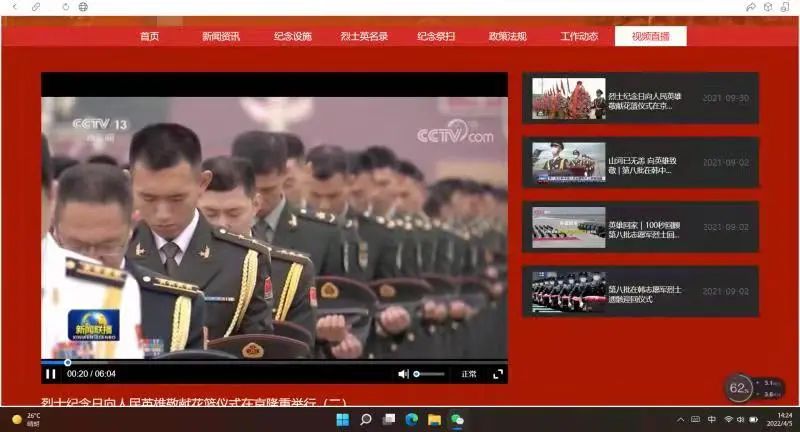This screenshot has width=800, height=432.
Task: Open the 山河已无恙 向英雄致敬 video link
Action: click(x=642, y=164)
